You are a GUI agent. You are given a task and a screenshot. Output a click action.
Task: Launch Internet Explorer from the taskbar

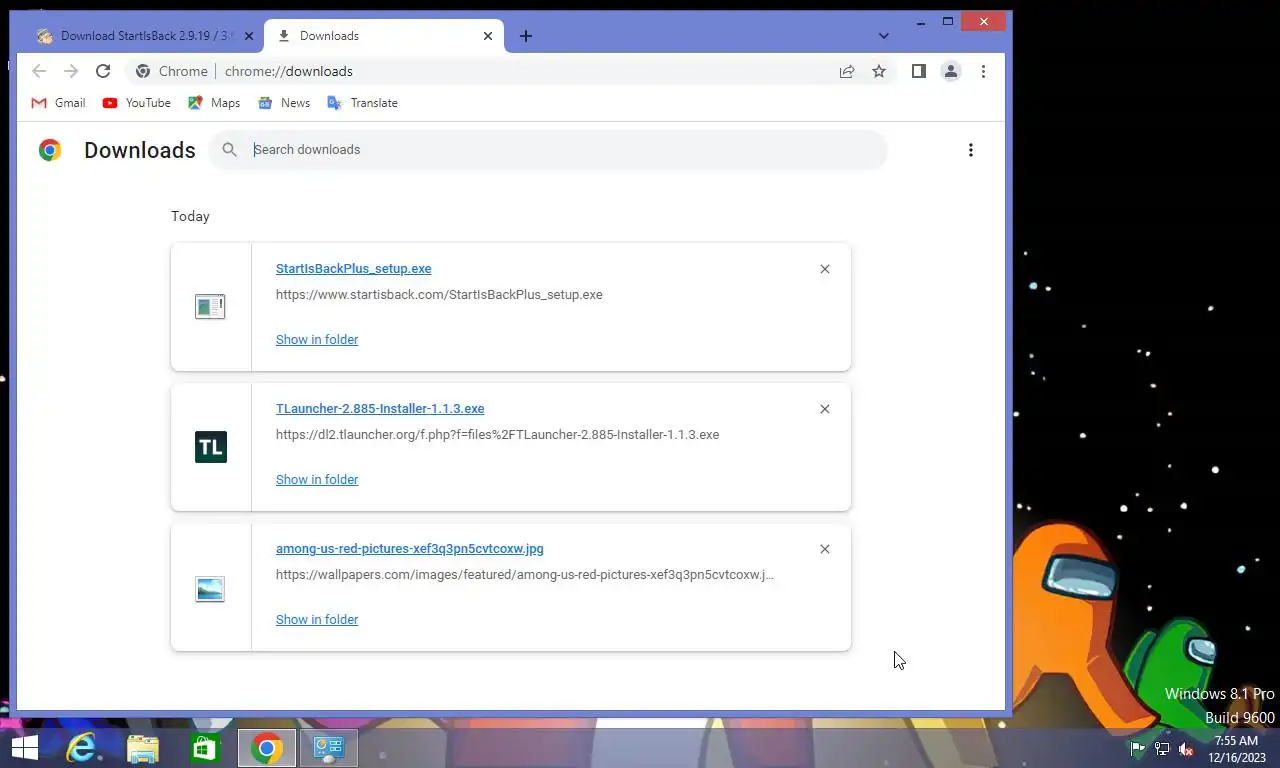(81, 748)
